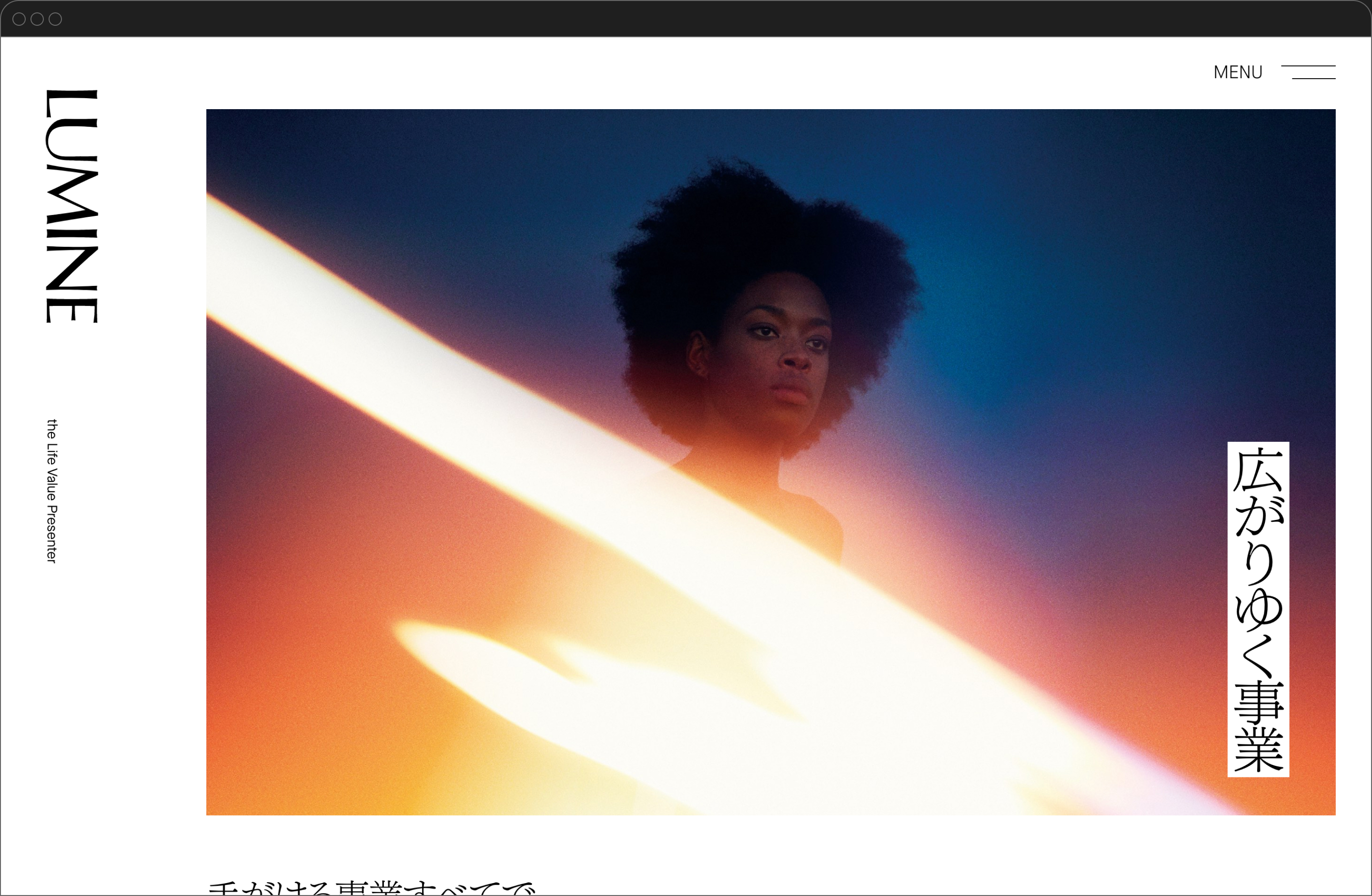Click the second window control circle
This screenshot has width=1372, height=896.
click(37, 19)
